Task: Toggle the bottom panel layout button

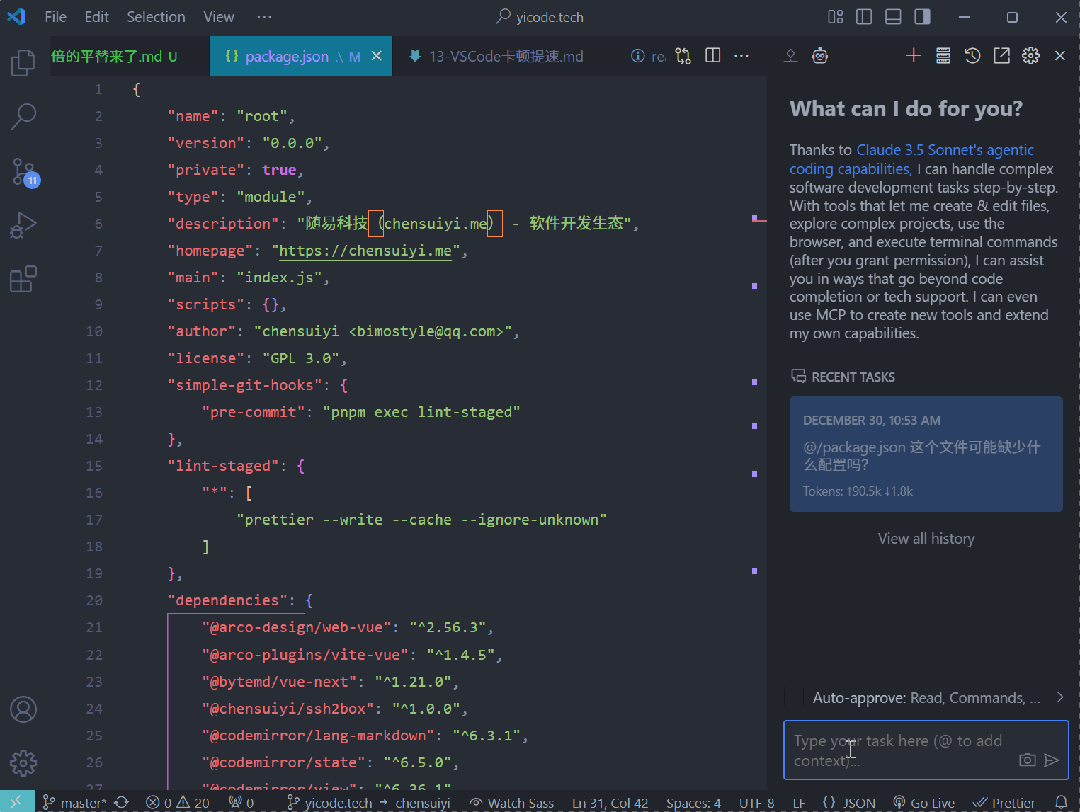Action: (894, 17)
